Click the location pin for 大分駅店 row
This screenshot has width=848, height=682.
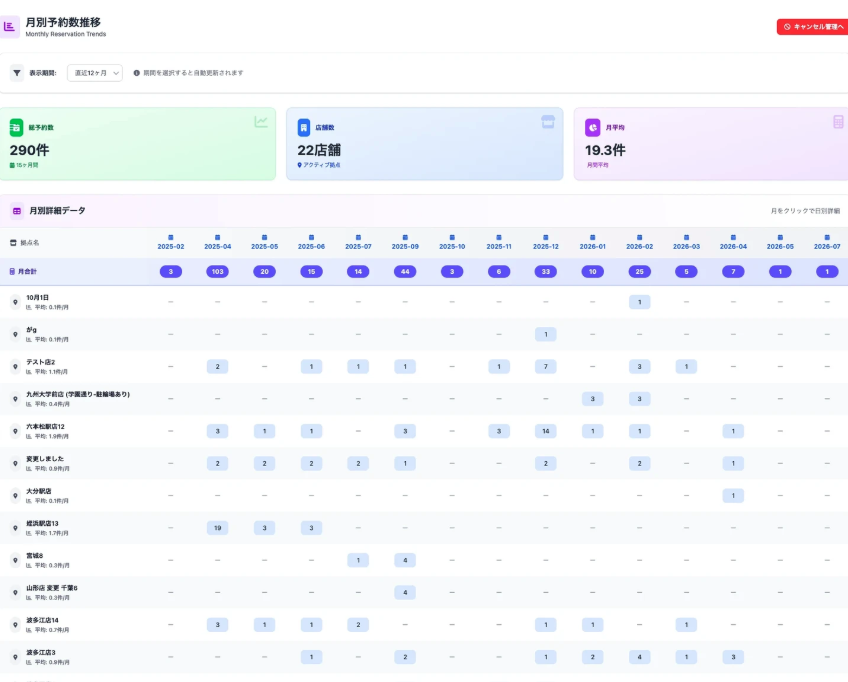tap(15, 496)
